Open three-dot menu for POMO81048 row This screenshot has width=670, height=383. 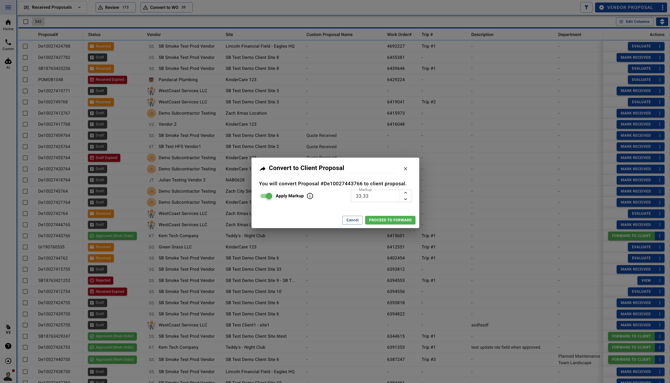pos(660,80)
